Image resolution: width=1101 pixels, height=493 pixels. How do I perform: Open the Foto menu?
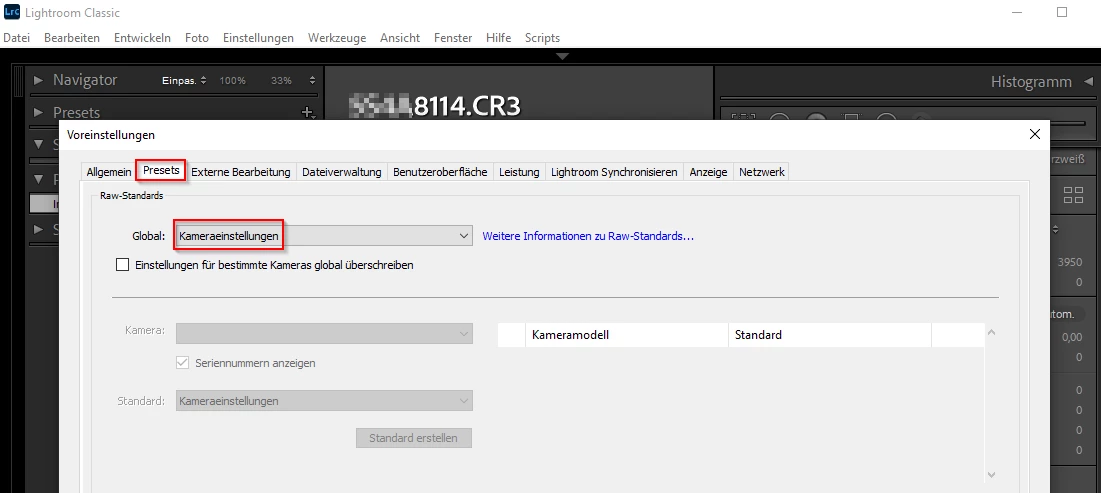(197, 38)
